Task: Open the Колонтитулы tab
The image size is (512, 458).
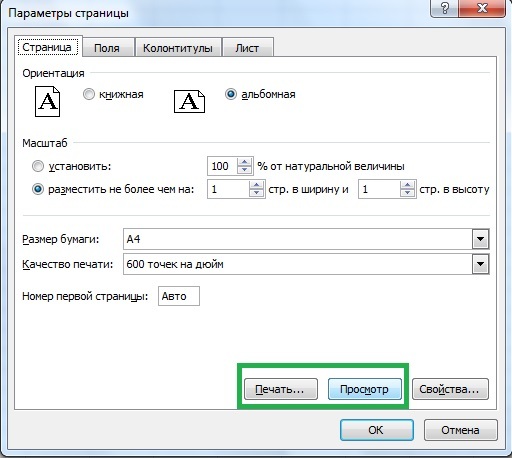Action: point(178,48)
